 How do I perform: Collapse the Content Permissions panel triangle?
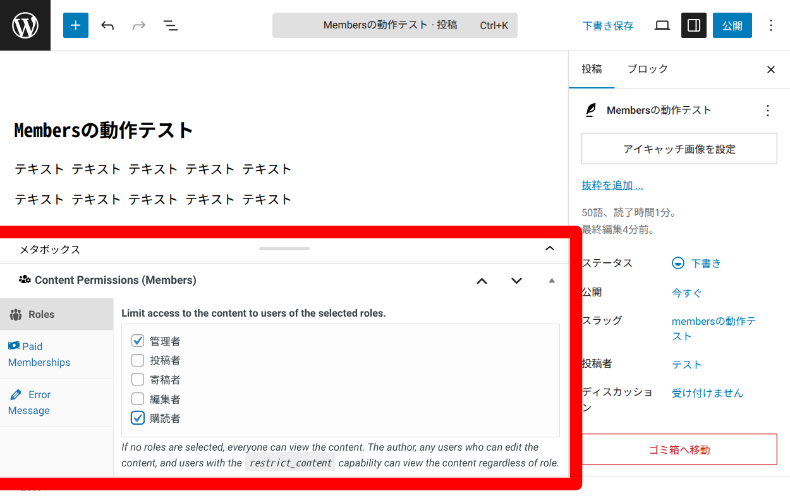click(552, 281)
